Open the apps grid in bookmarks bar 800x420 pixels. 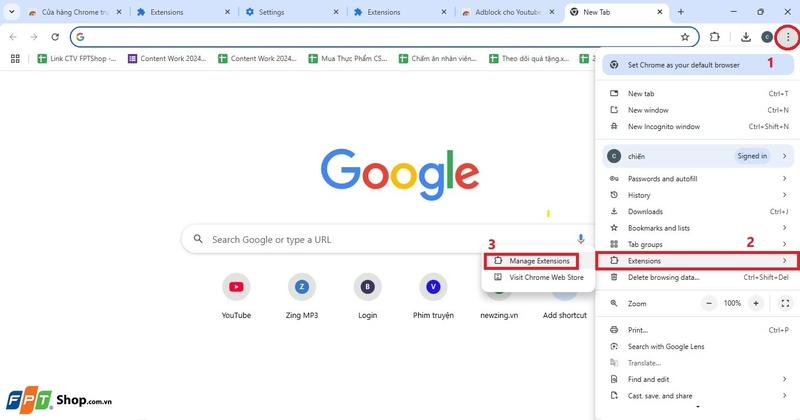15,59
